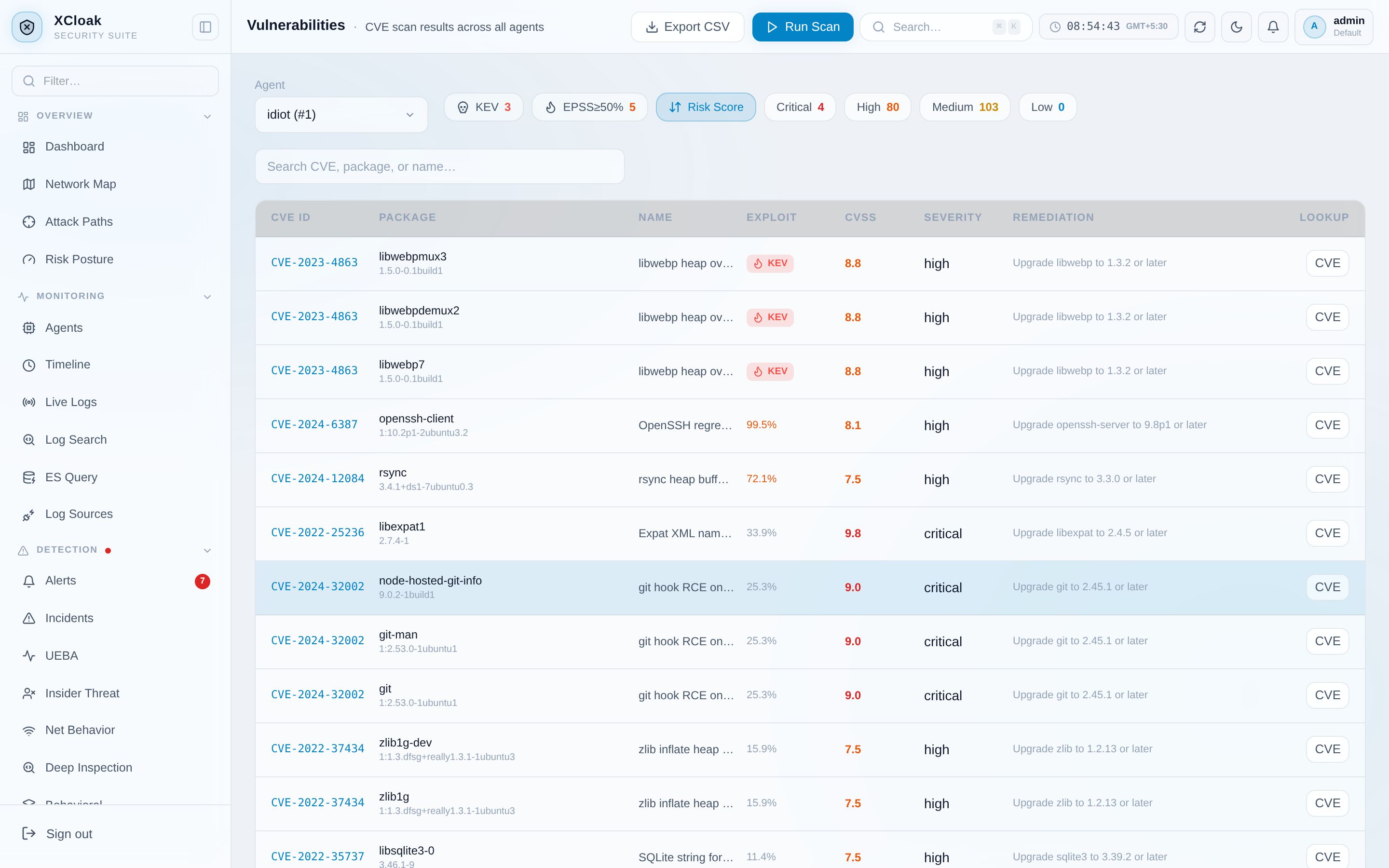Screen dimensions: 1389x868
Task: Sort by CVSS column header
Action: tap(860, 217)
